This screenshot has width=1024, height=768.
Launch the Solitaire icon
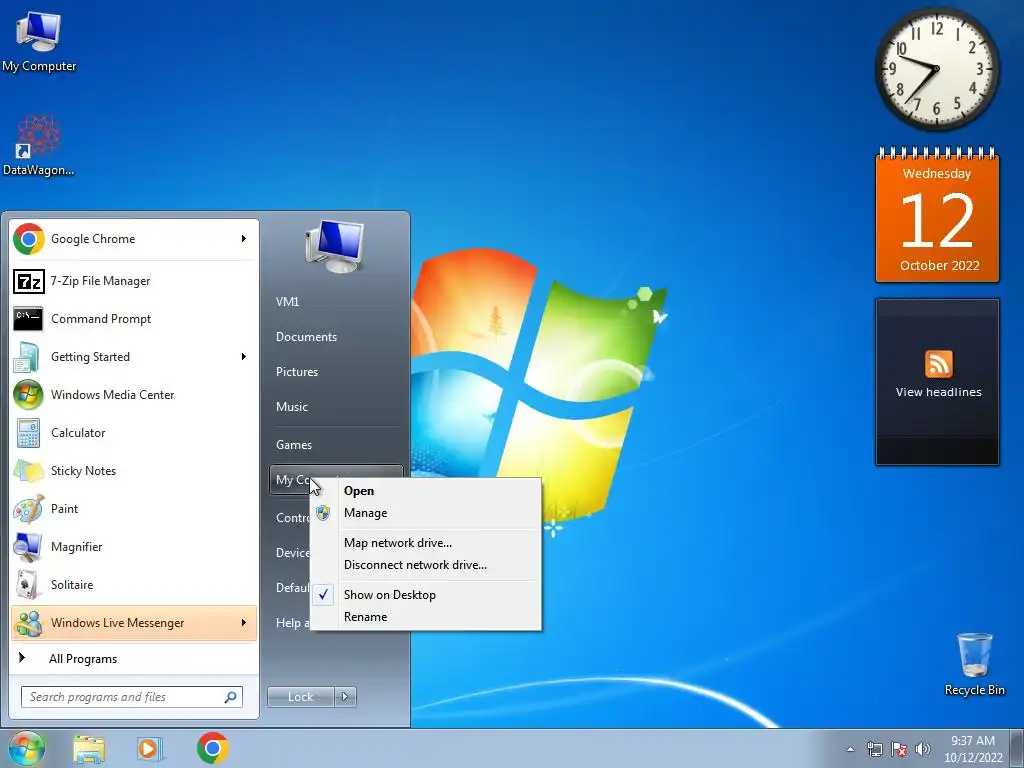tap(27, 585)
